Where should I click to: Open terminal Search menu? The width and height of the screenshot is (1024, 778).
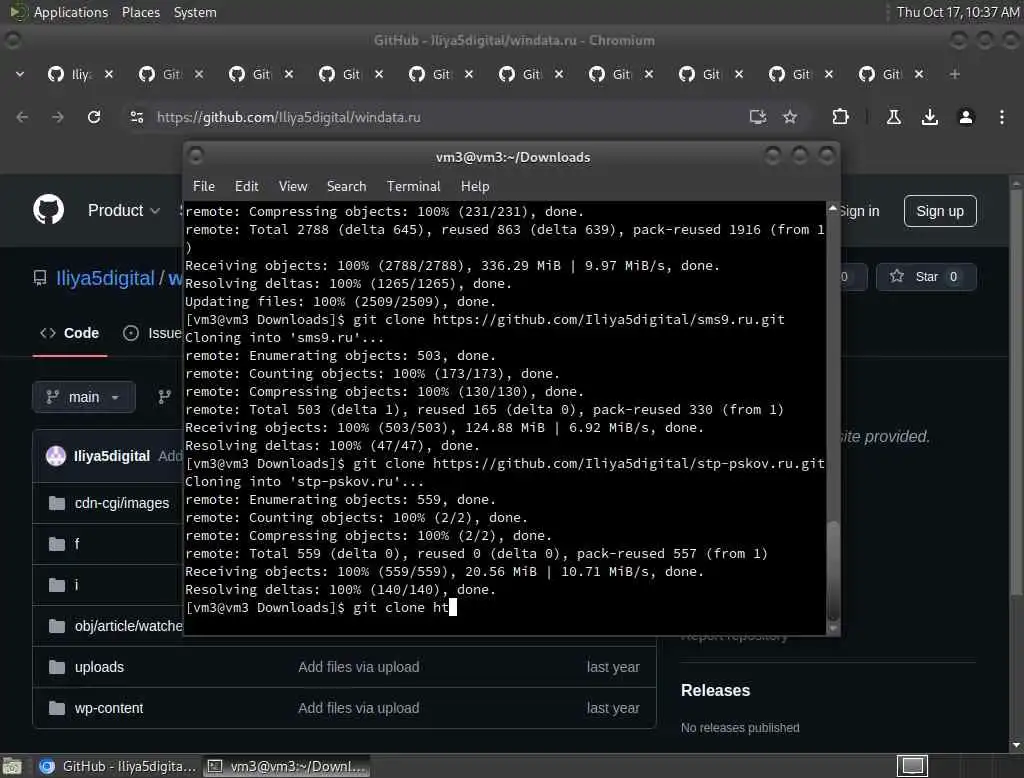click(x=346, y=186)
